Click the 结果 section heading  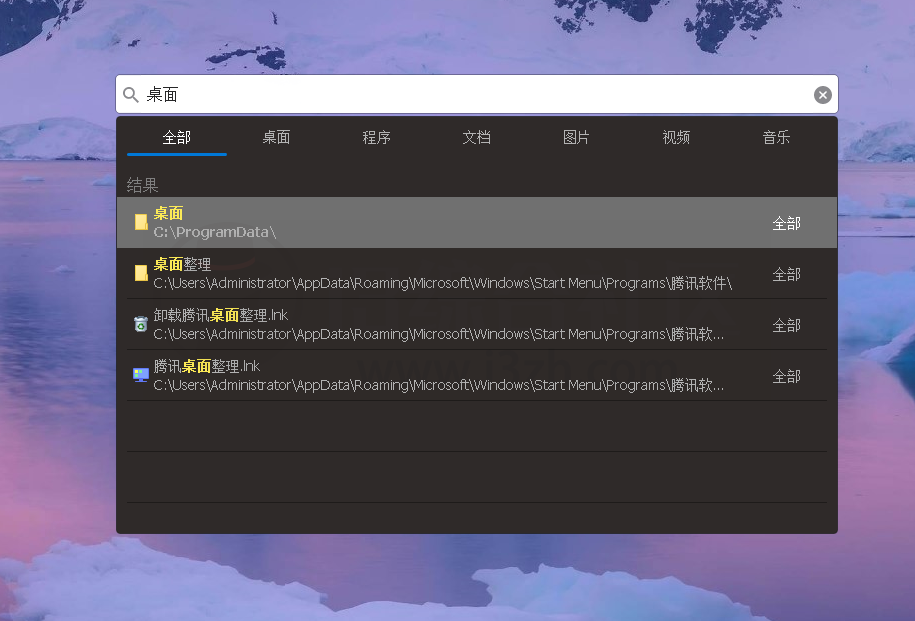coord(142,186)
